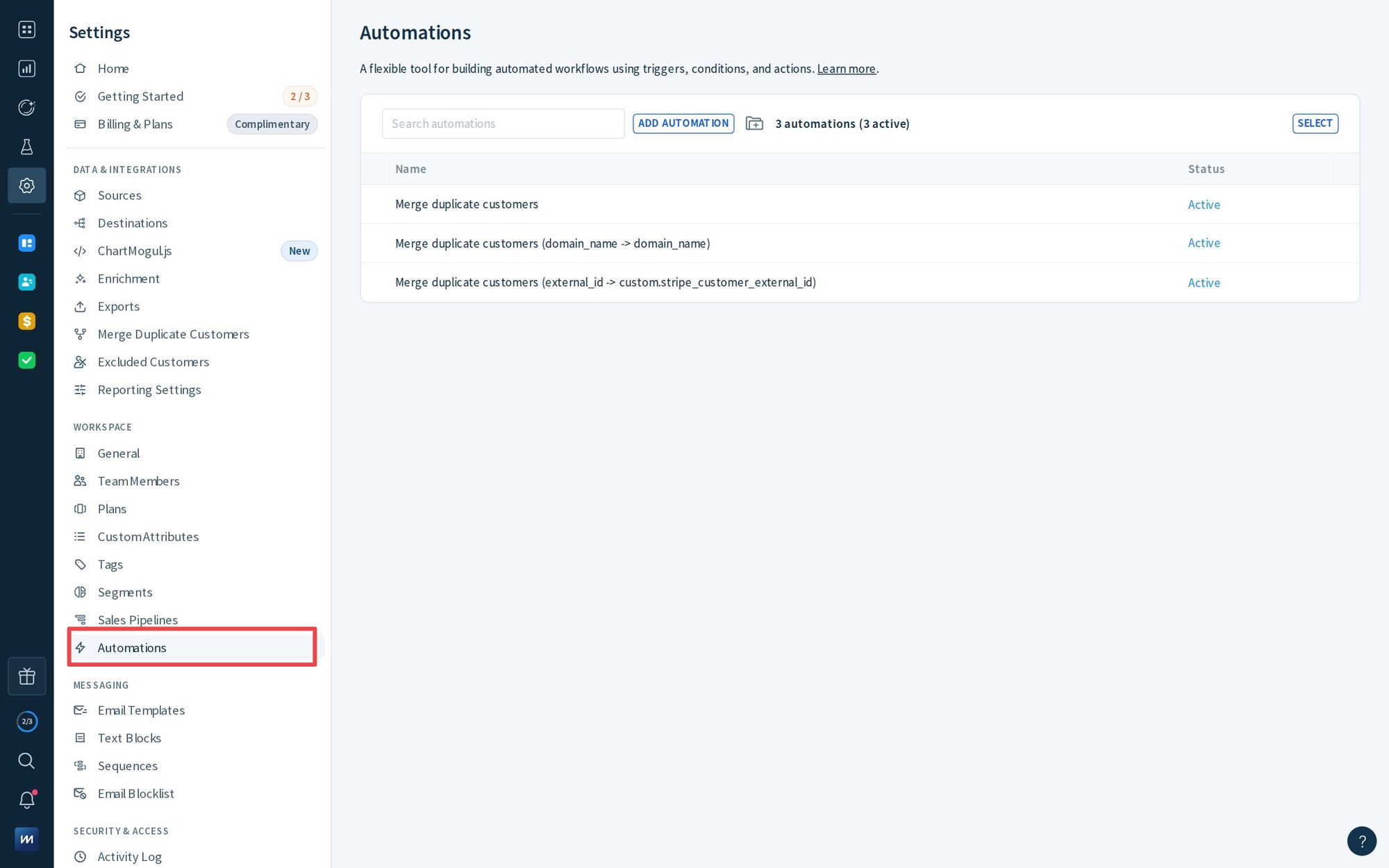
Task: Open Sales Pipelines settings
Action: pos(195,619)
